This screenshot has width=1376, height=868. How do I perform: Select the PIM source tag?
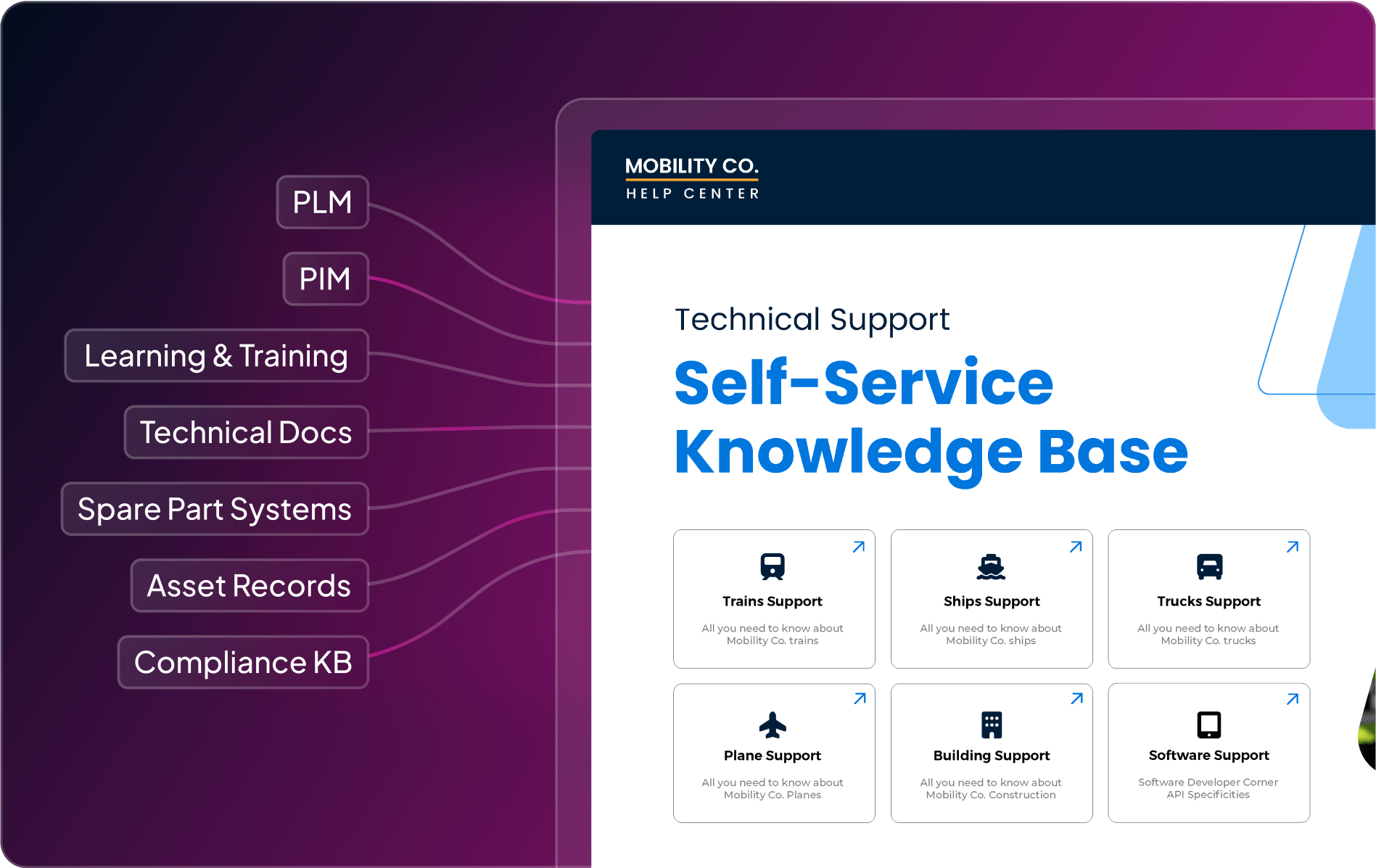click(x=326, y=279)
